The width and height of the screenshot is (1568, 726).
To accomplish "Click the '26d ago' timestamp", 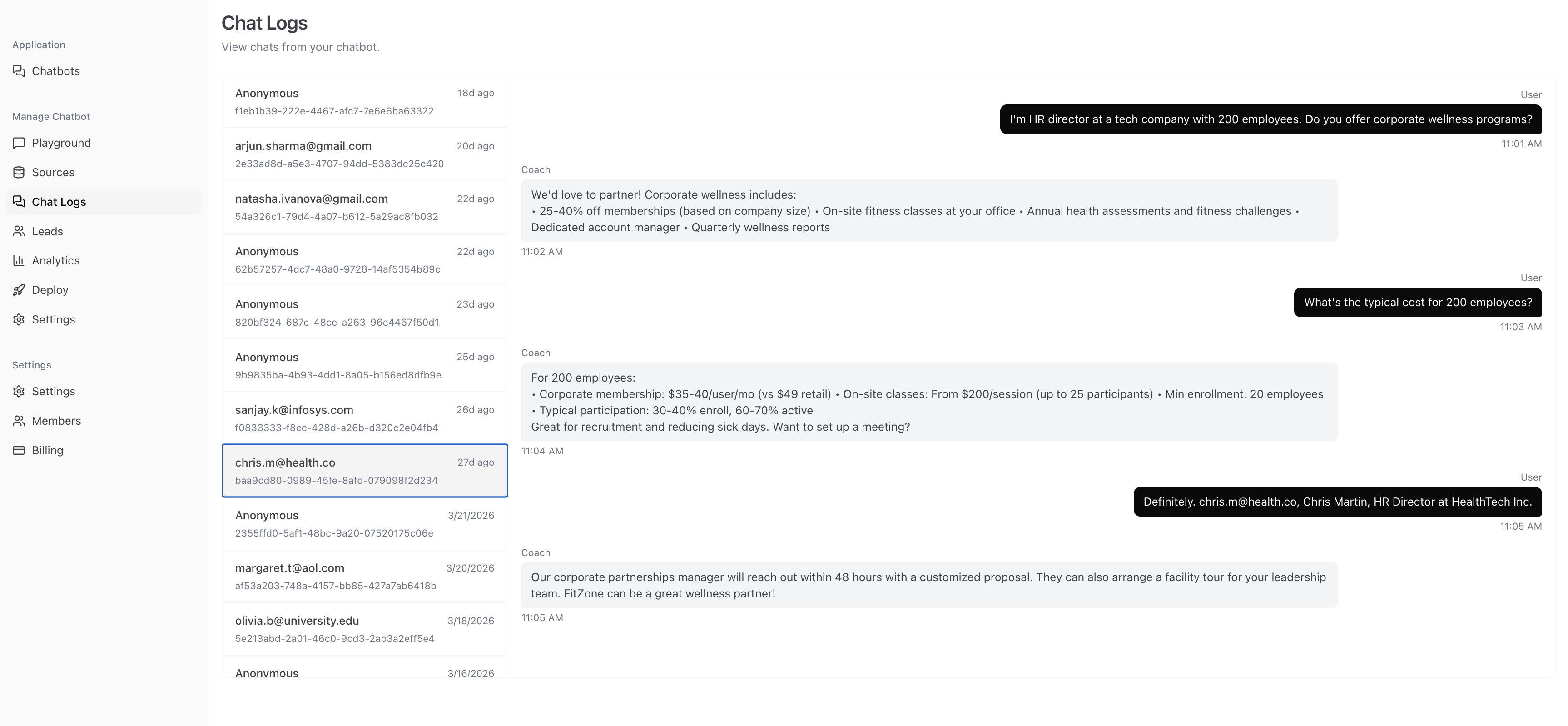I will pos(476,410).
